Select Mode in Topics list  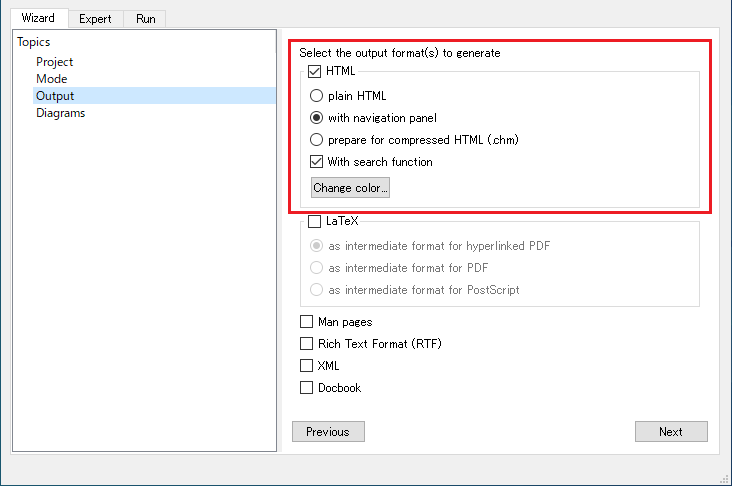(52, 78)
